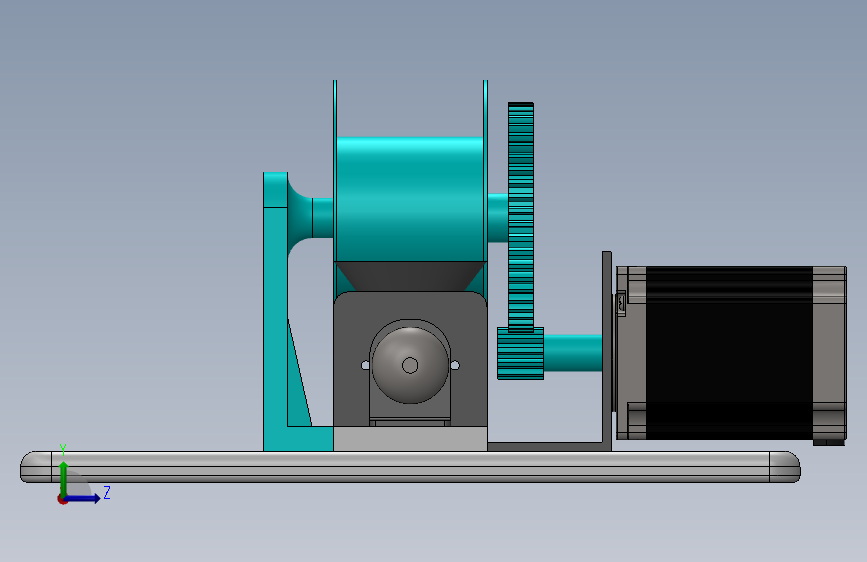Select the gray spherical ball in the housing
The height and width of the screenshot is (562, 867).
coord(410,365)
